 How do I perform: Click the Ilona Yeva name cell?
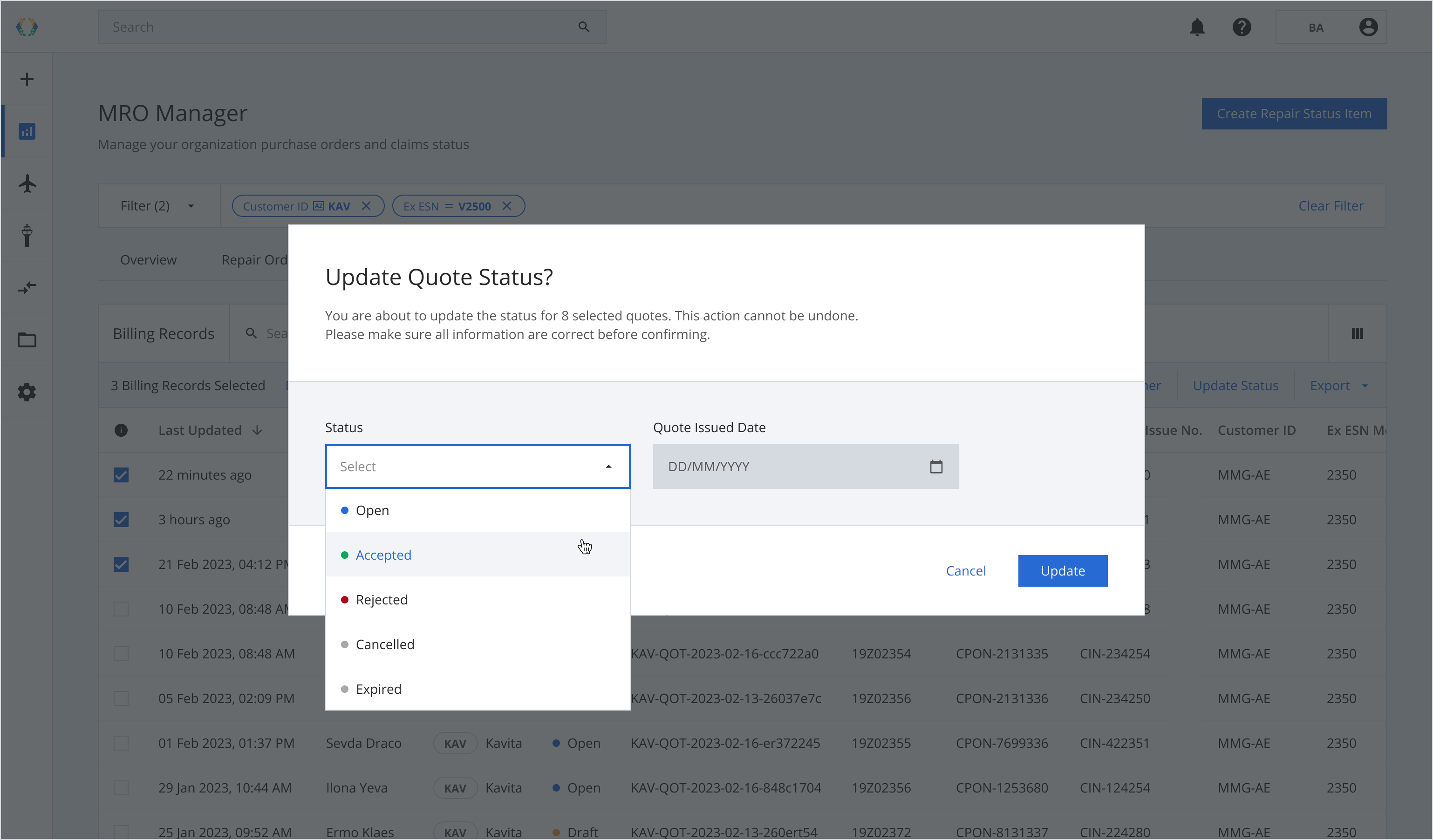coord(356,788)
